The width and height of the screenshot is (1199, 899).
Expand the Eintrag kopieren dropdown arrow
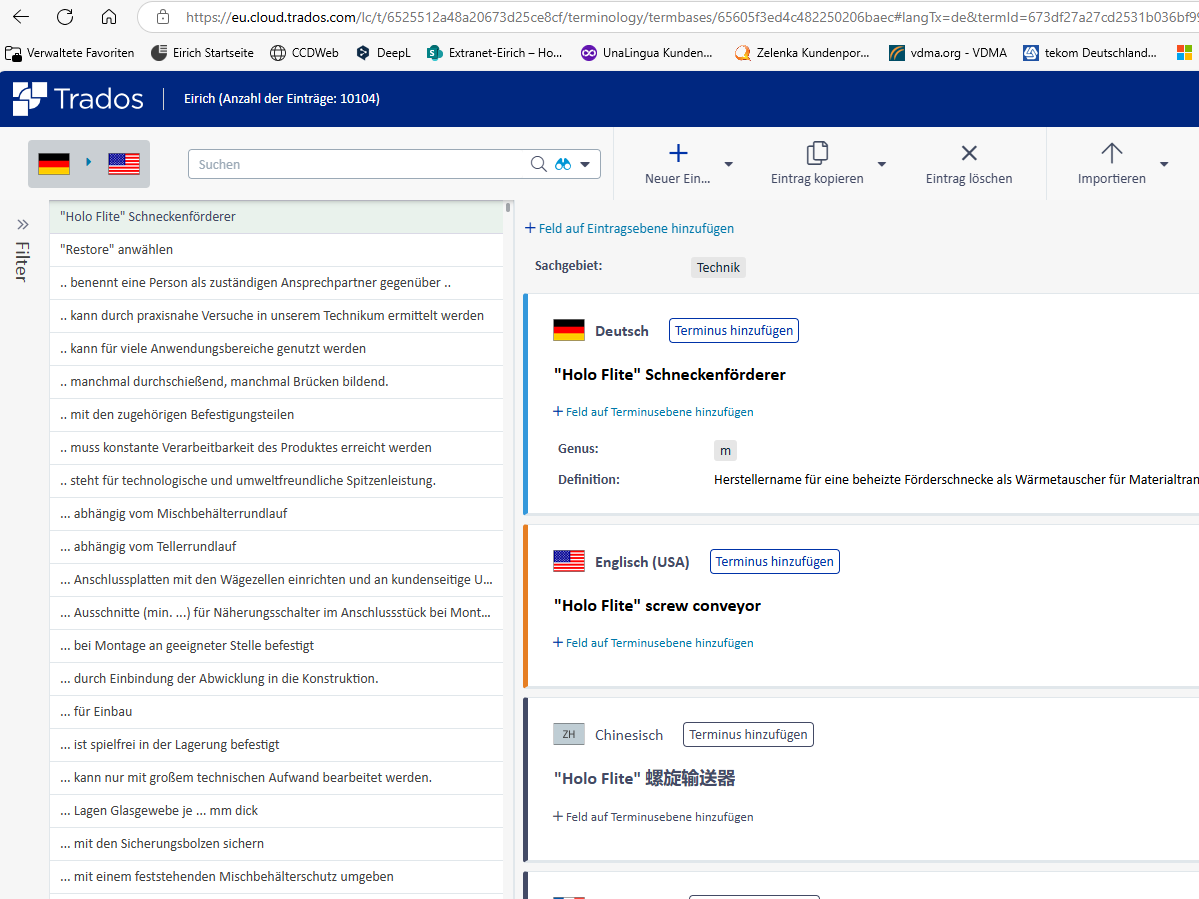click(x=881, y=164)
